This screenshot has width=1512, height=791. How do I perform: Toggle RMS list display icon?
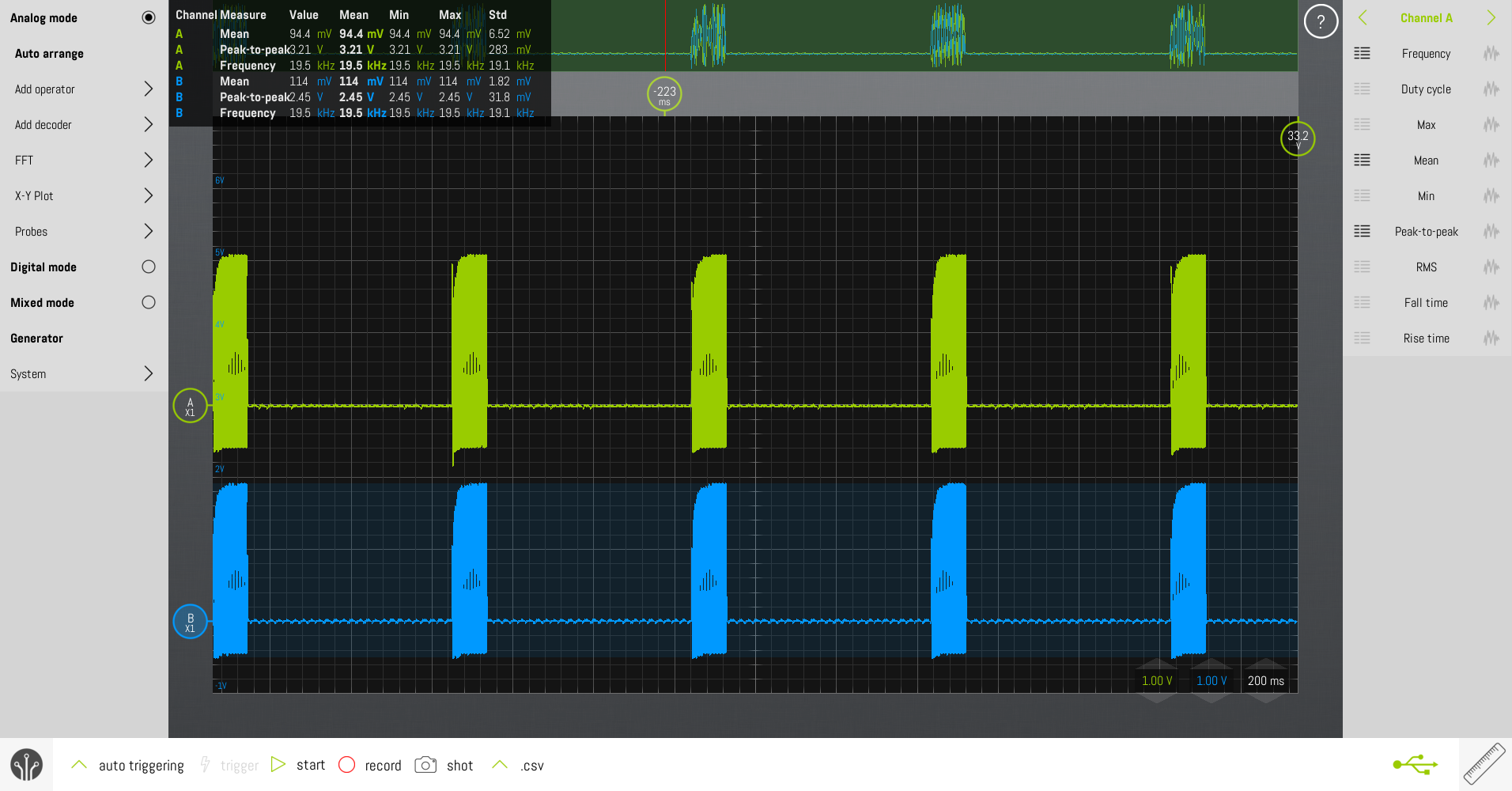tap(1362, 267)
